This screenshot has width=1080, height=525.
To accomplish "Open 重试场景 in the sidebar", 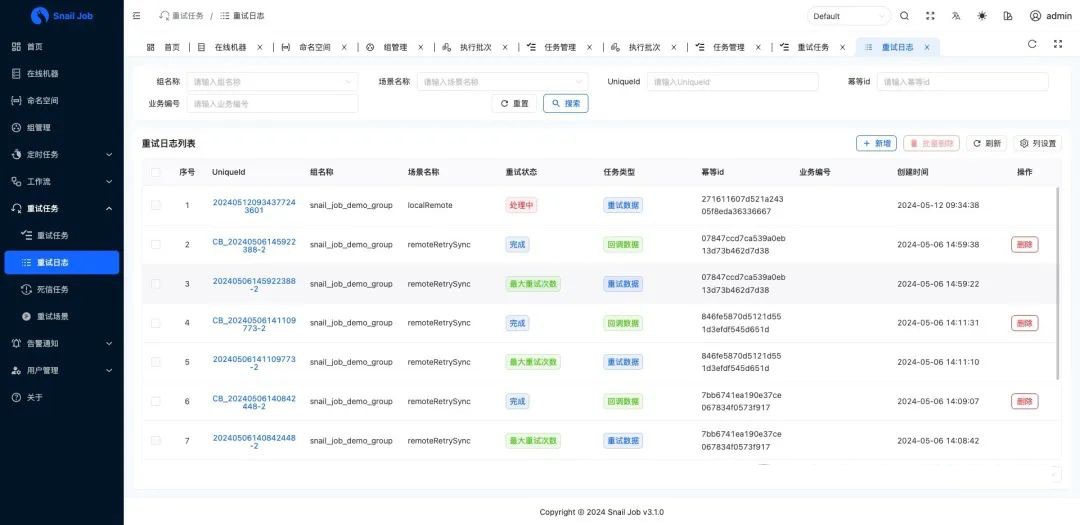I will pyautogui.click(x=53, y=316).
